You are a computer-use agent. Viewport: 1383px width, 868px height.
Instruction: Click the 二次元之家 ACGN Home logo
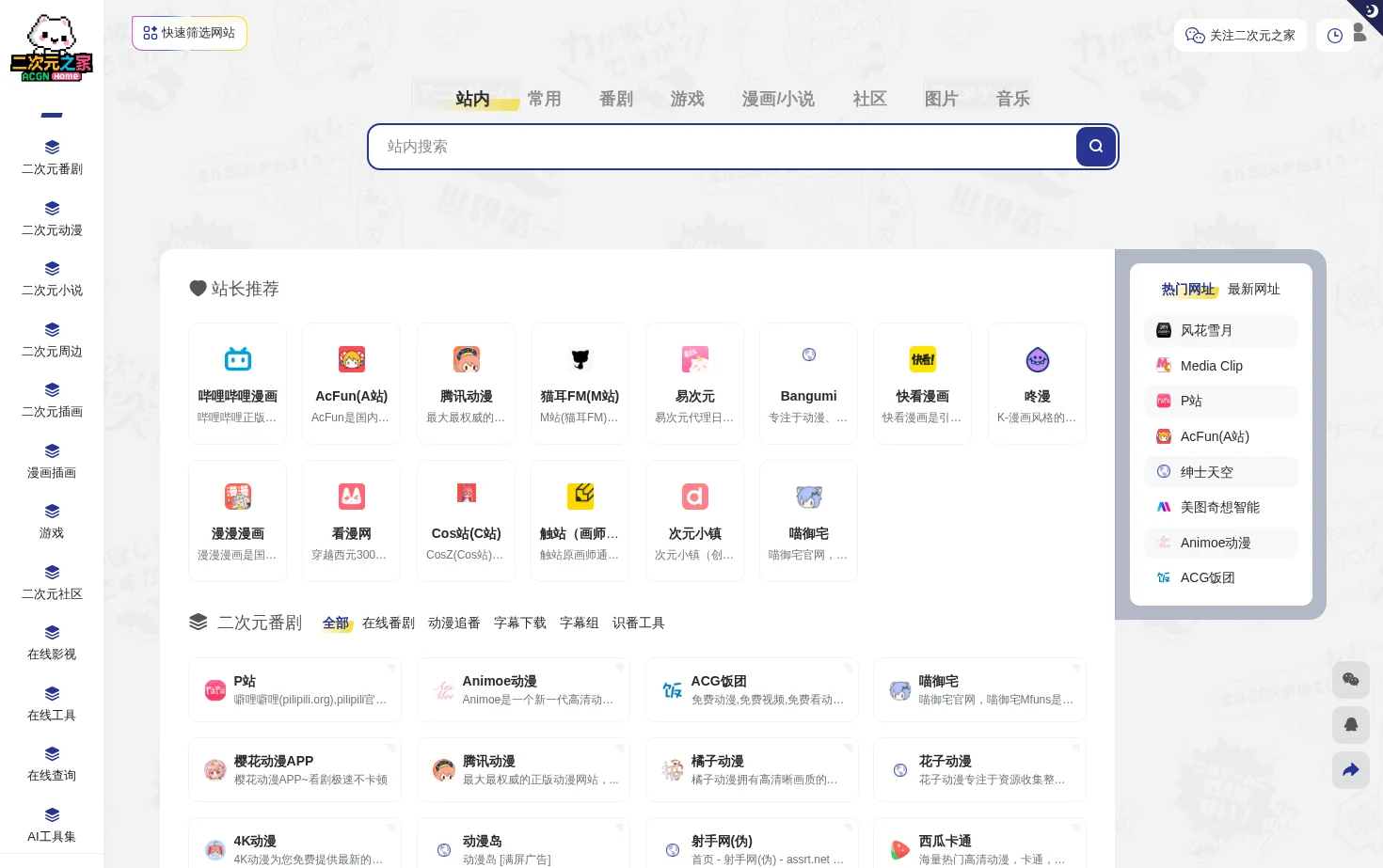point(52,49)
